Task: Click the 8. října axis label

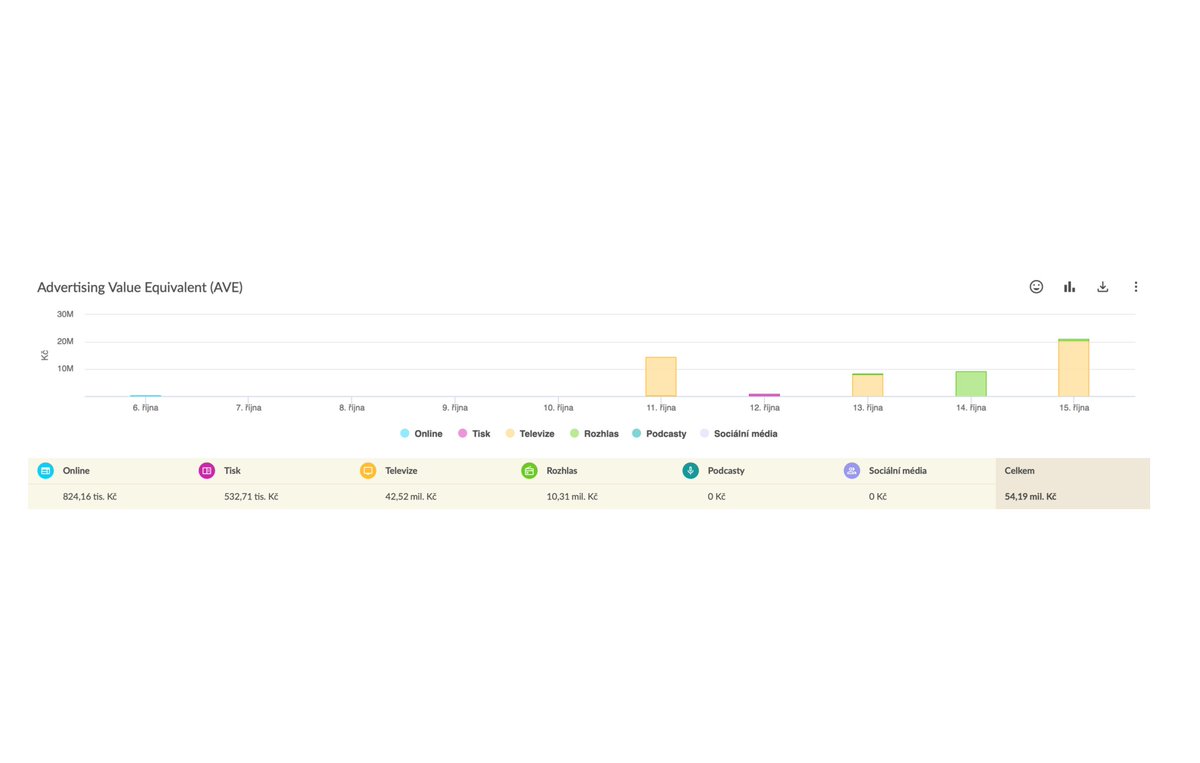Action: (351, 408)
